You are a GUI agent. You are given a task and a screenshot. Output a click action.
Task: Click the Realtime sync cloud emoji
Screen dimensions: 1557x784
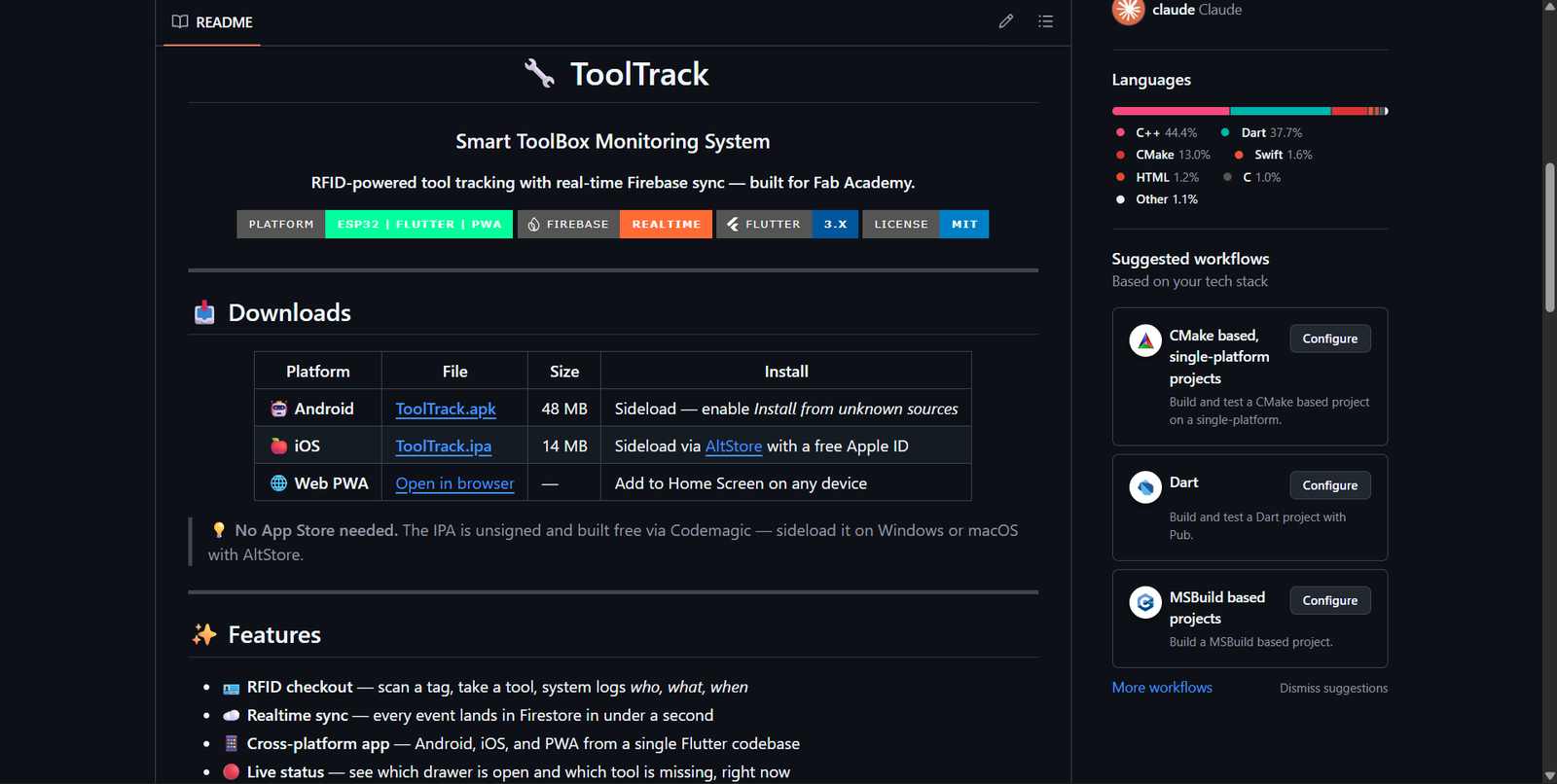(232, 716)
